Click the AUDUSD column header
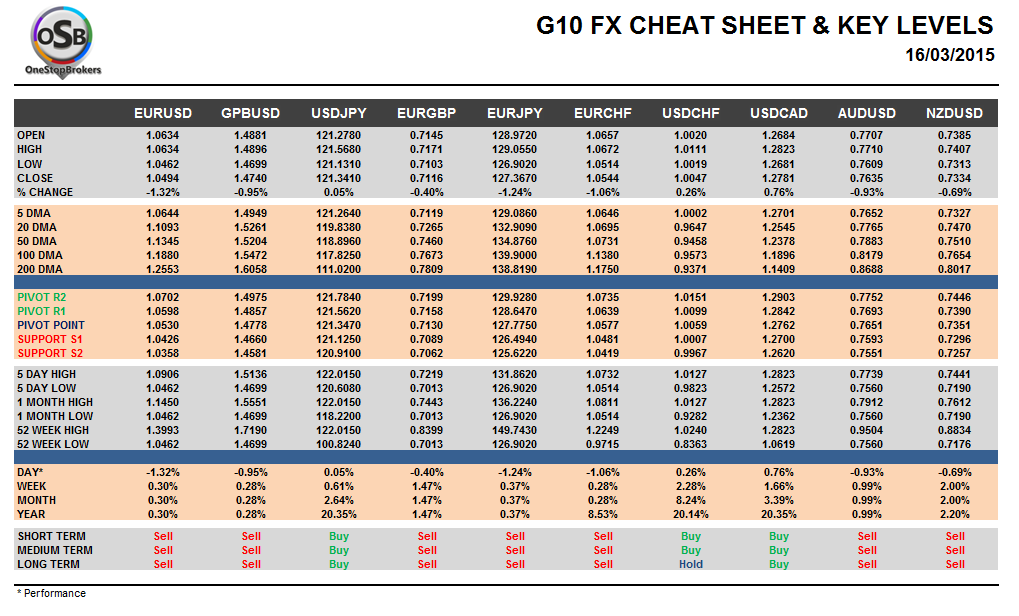1019x616 pixels. (x=867, y=113)
